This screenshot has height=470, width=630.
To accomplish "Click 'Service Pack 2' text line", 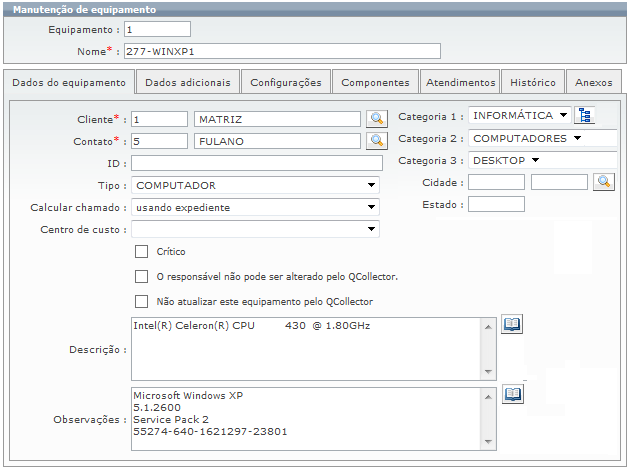I will click(x=171, y=419).
